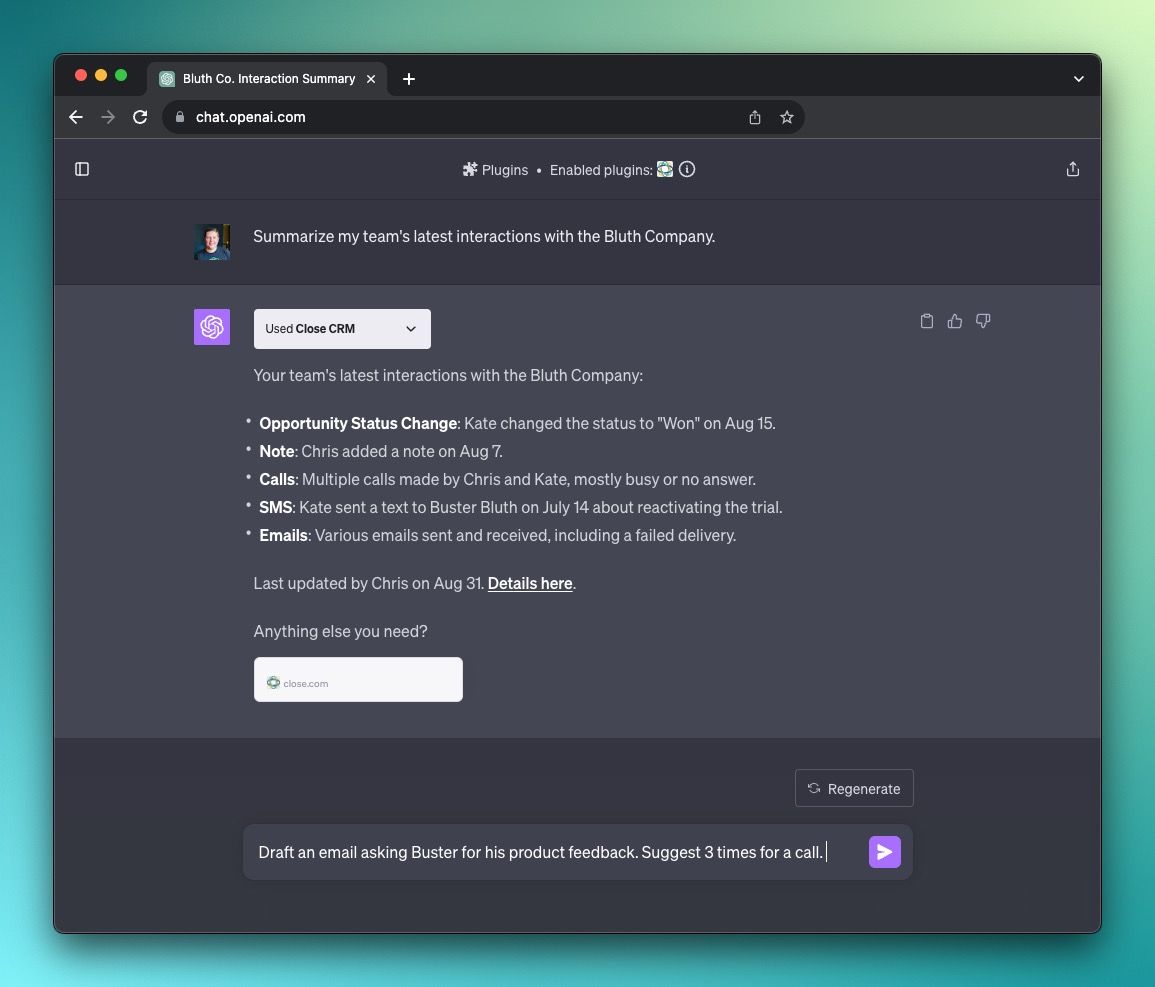
Task: Open the Details here link
Action: click(x=530, y=583)
